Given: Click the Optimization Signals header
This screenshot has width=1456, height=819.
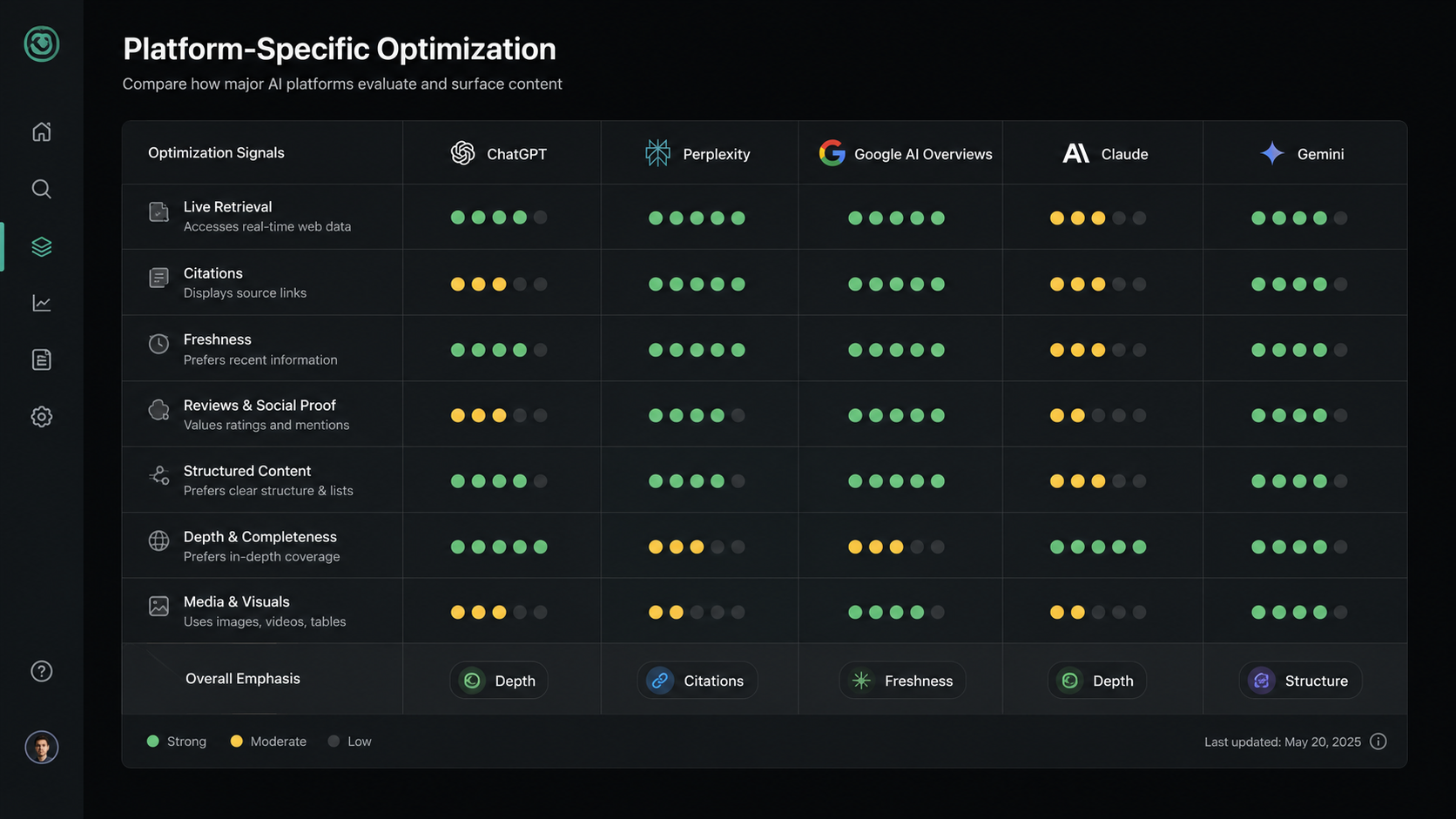Looking at the screenshot, I should [216, 152].
